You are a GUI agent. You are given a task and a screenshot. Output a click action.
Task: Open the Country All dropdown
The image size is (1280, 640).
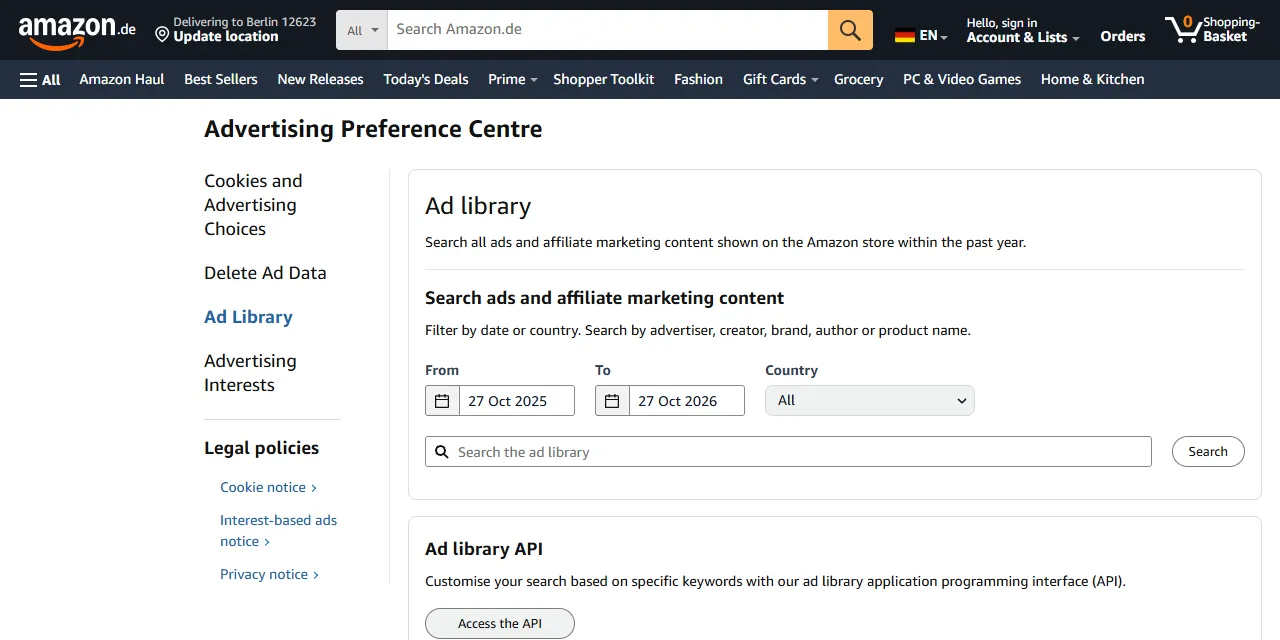click(870, 401)
